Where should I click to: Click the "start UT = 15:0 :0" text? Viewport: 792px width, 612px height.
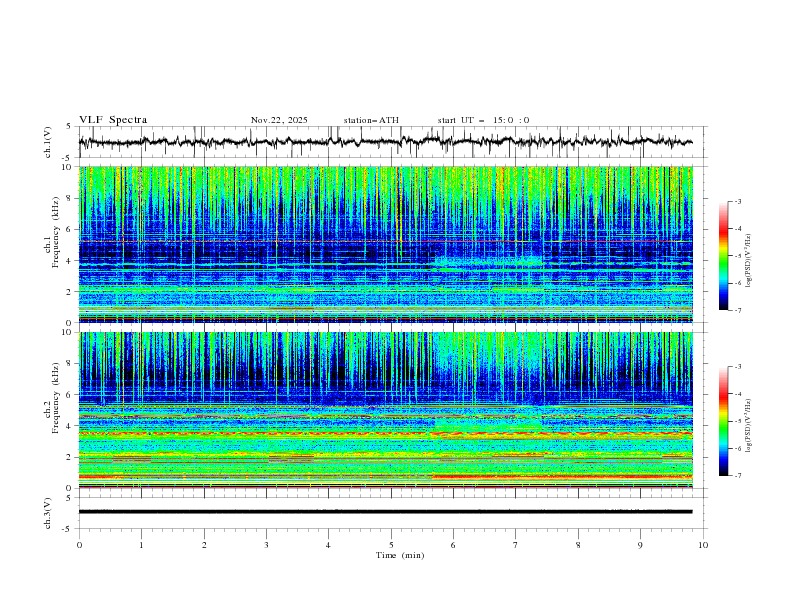point(483,120)
